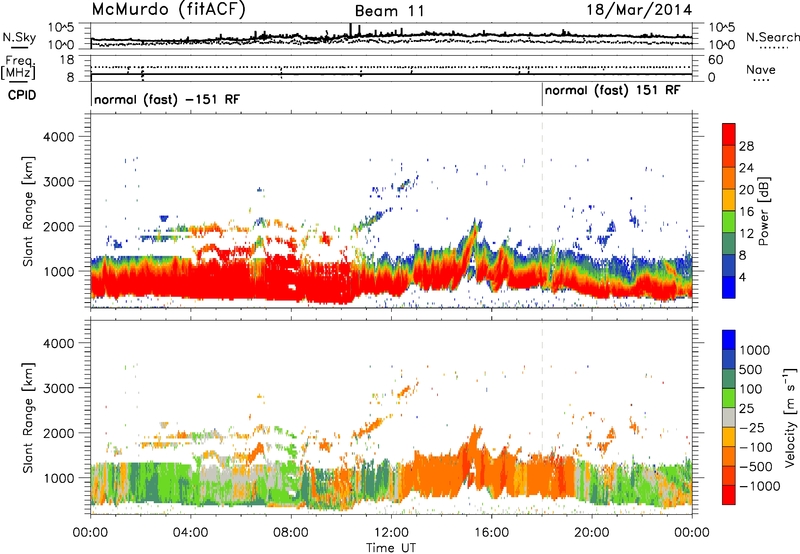Click the text "normal (fast) 151 RF"

(612, 91)
